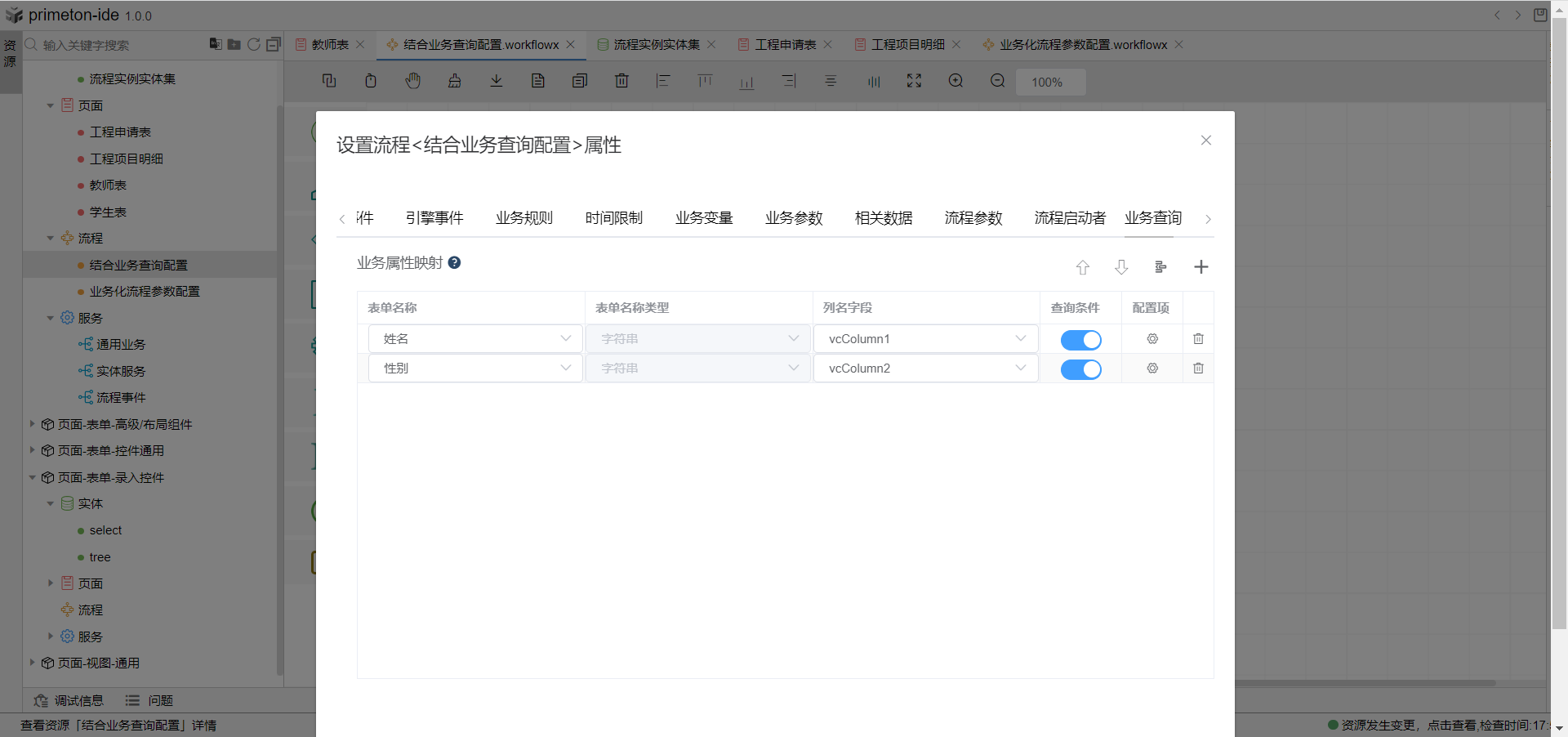
Task: Open the config gear for the 姓名 row
Action: point(1152,339)
